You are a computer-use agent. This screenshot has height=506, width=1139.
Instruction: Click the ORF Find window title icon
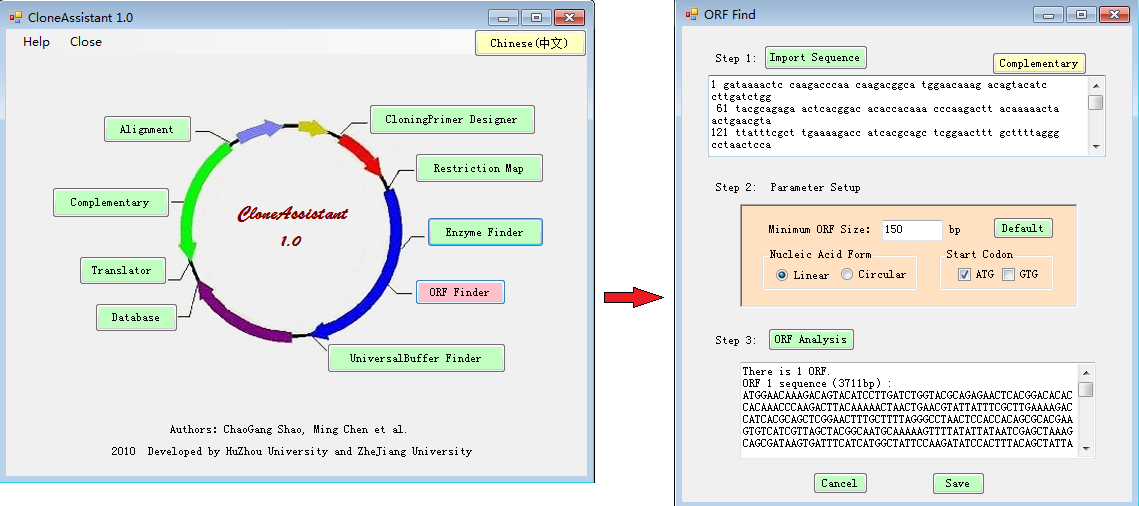click(691, 15)
